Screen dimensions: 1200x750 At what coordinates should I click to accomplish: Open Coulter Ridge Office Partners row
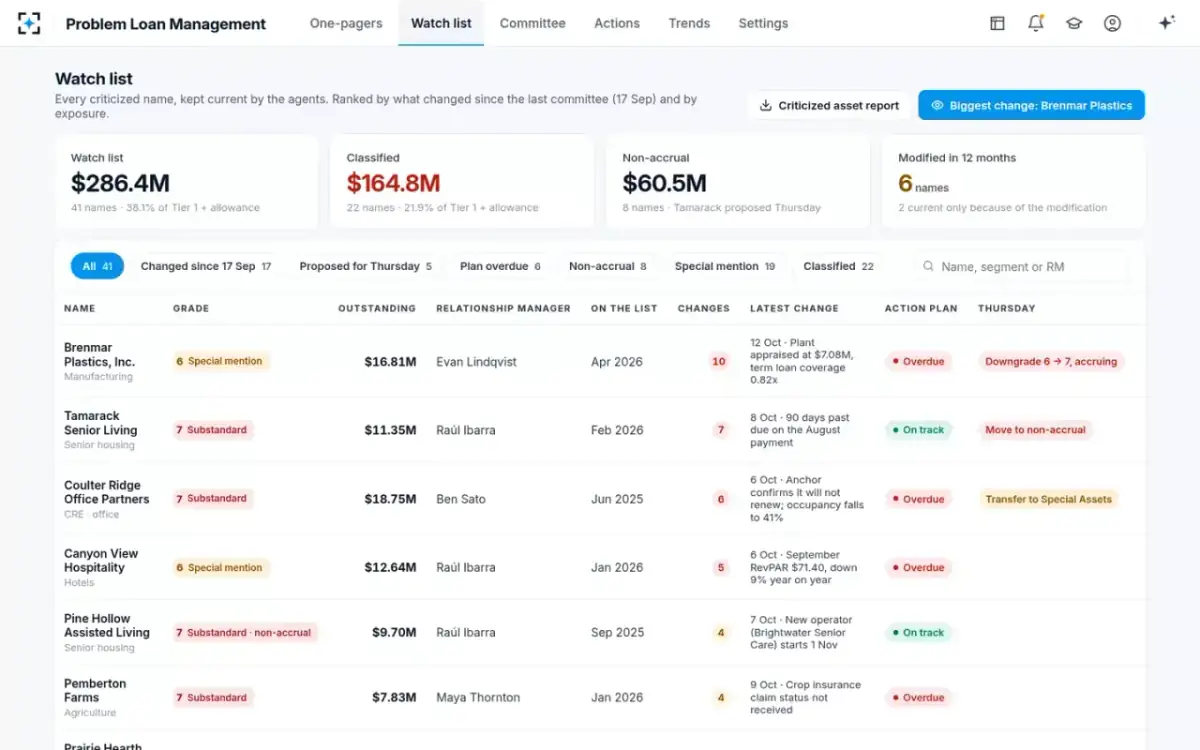(600, 499)
